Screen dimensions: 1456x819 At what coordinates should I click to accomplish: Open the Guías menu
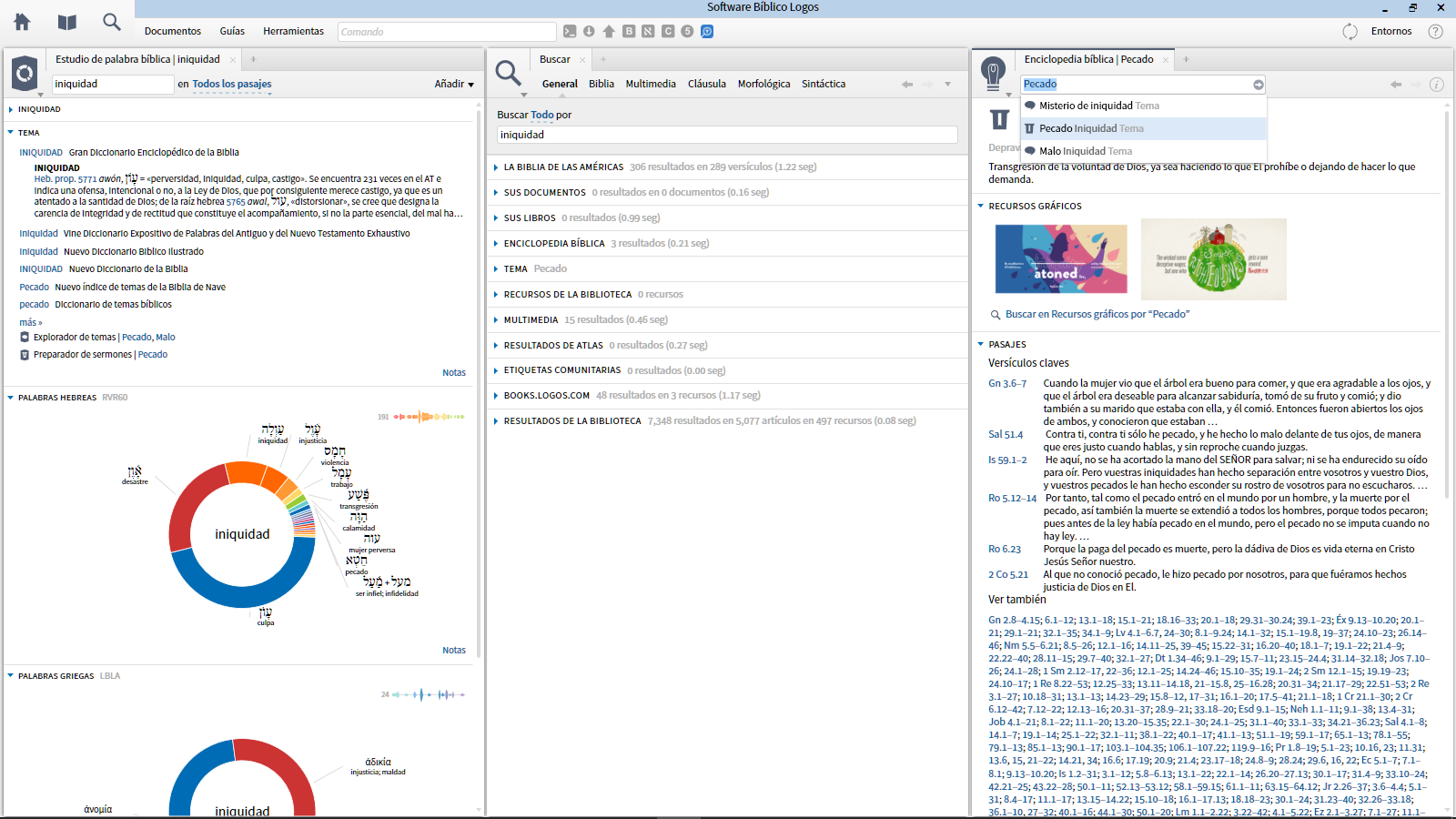coord(232,31)
